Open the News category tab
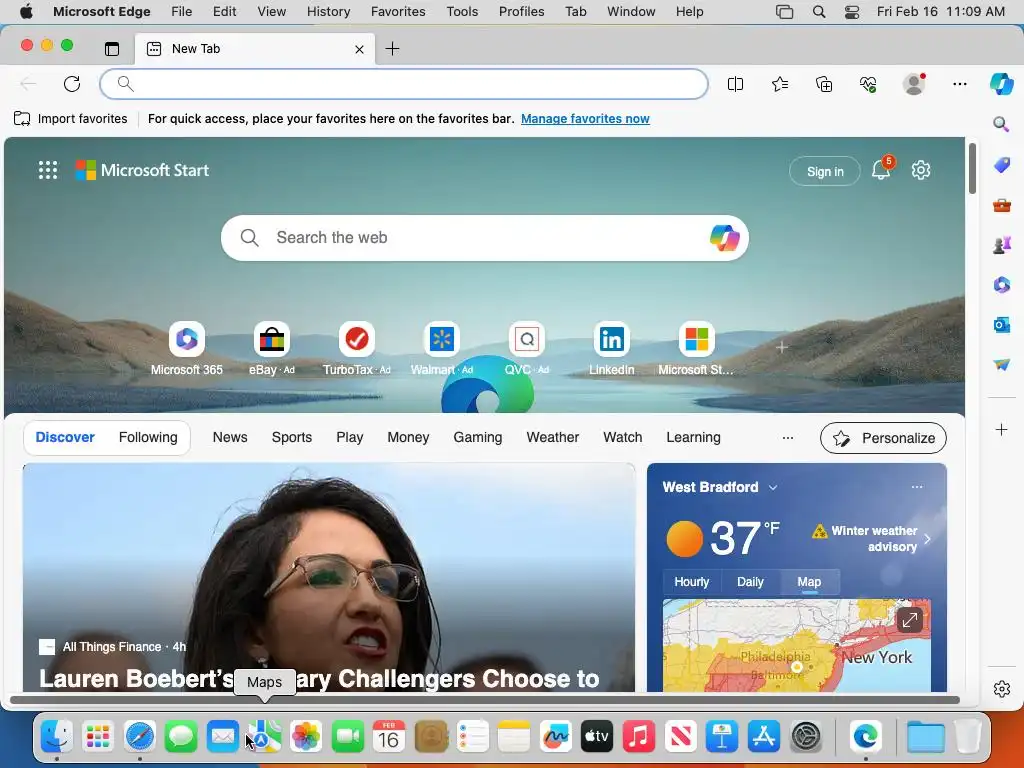Image resolution: width=1024 pixels, height=768 pixels. pyautogui.click(x=230, y=438)
